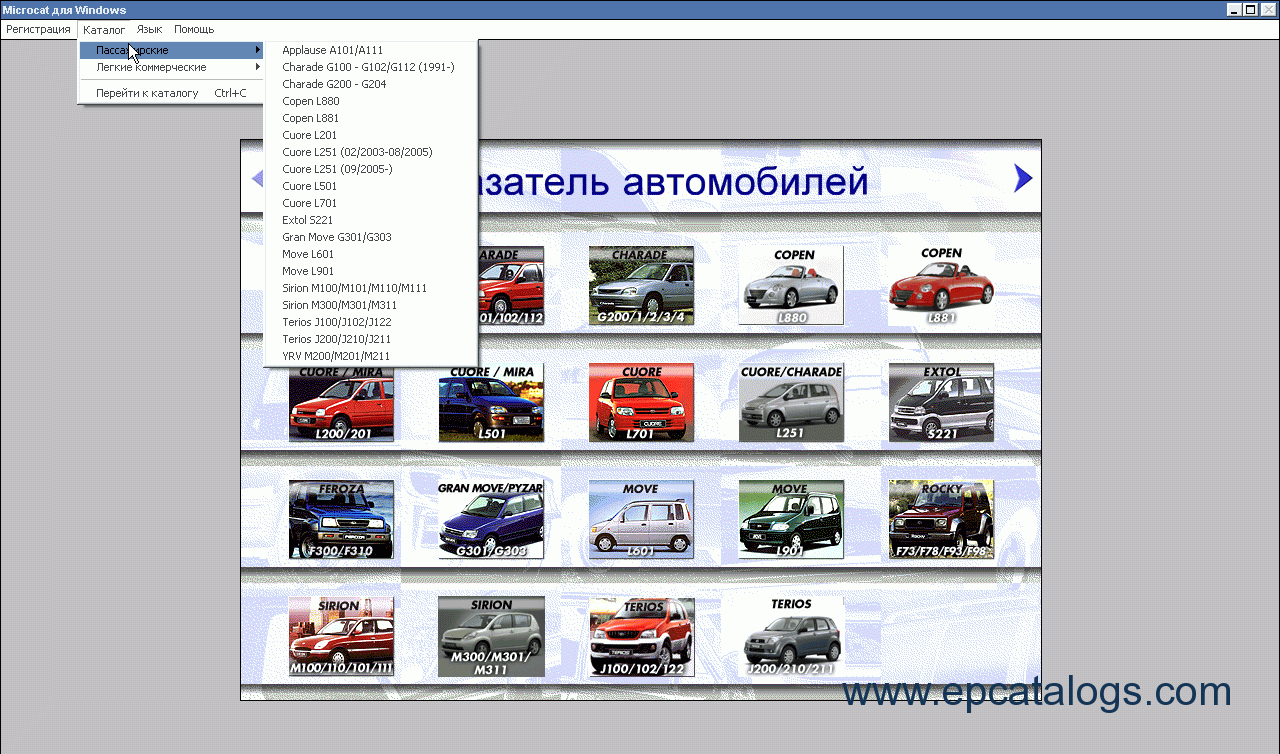Click Перейти к каталогу menu entry
This screenshot has width=1280, height=754.
[147, 93]
